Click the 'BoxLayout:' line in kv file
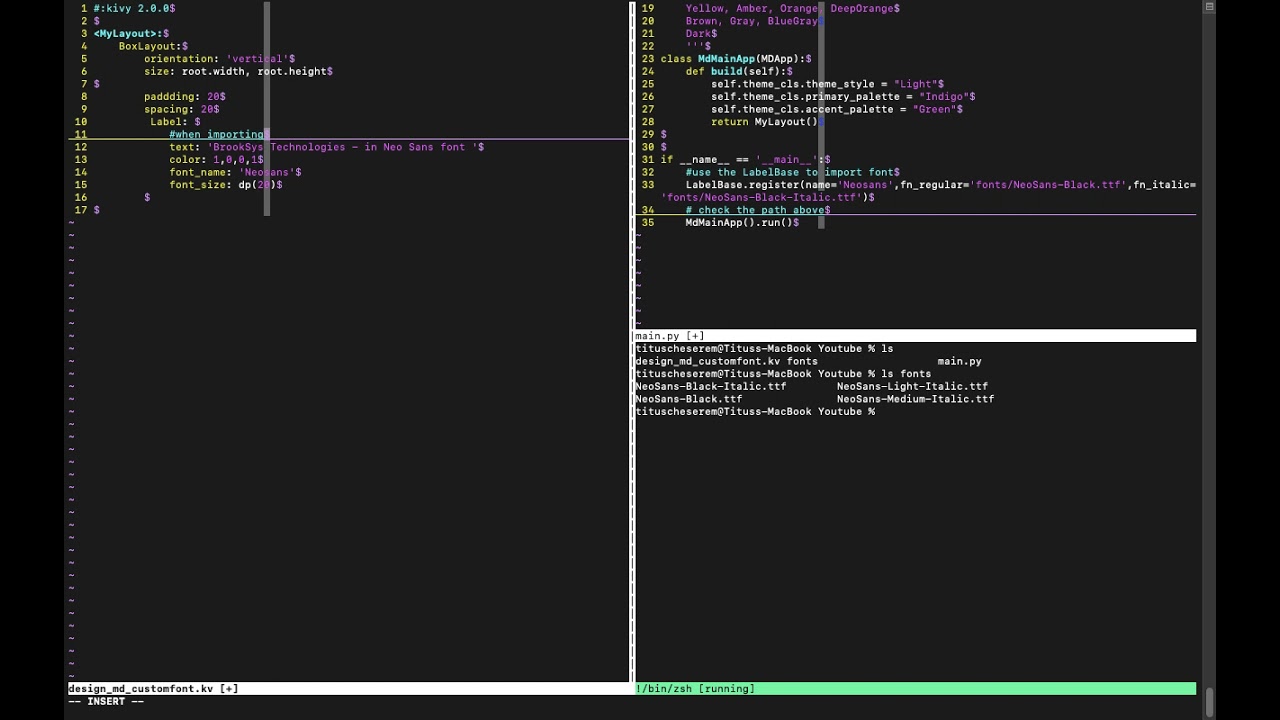The width and height of the screenshot is (1280, 720). click(153, 46)
